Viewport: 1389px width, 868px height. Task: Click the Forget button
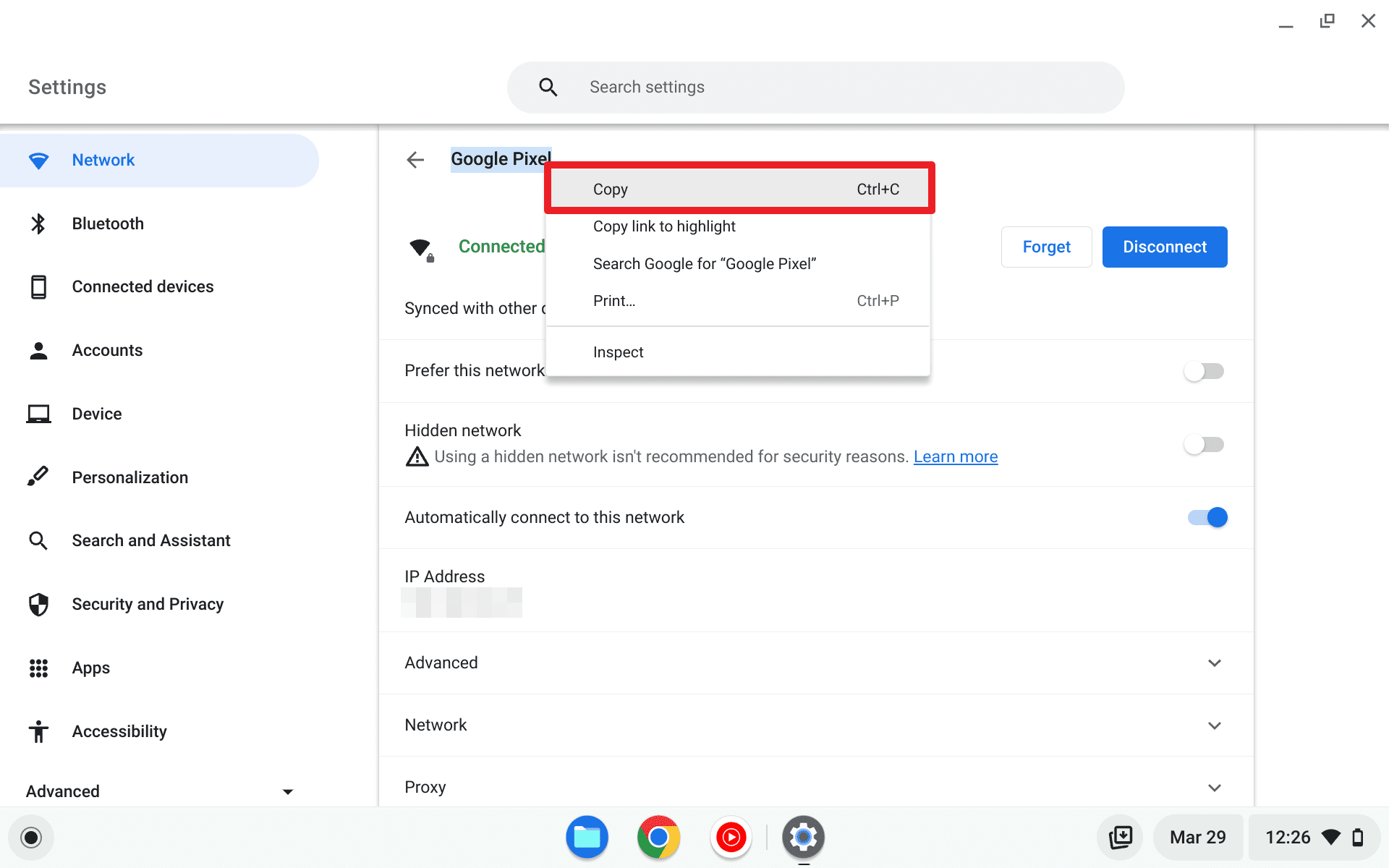[x=1046, y=247]
